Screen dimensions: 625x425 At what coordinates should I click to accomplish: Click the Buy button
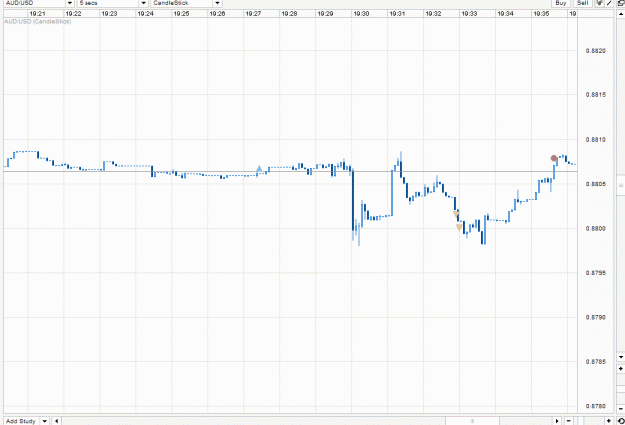click(x=560, y=3)
